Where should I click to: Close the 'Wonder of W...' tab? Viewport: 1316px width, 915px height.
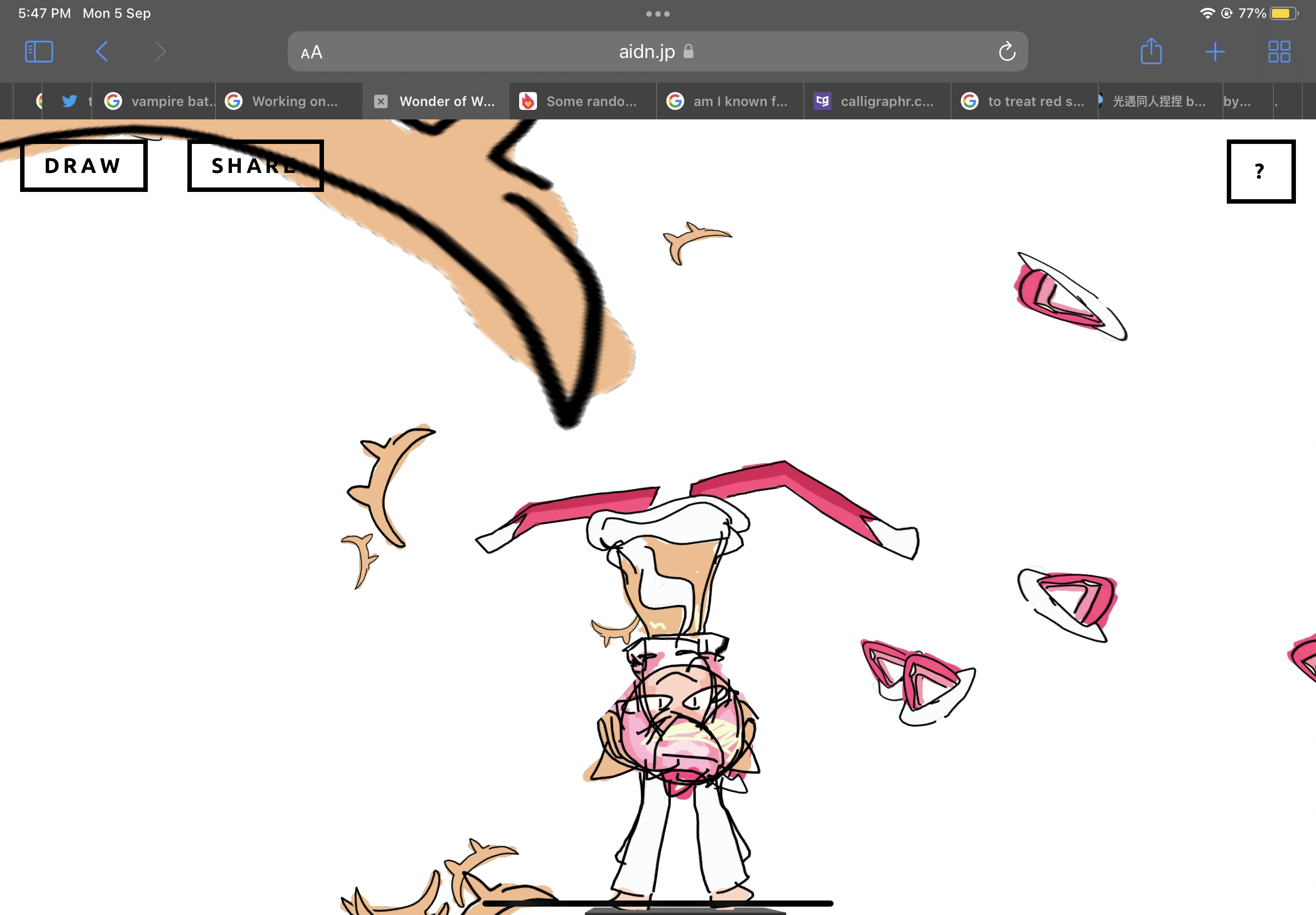pos(380,102)
